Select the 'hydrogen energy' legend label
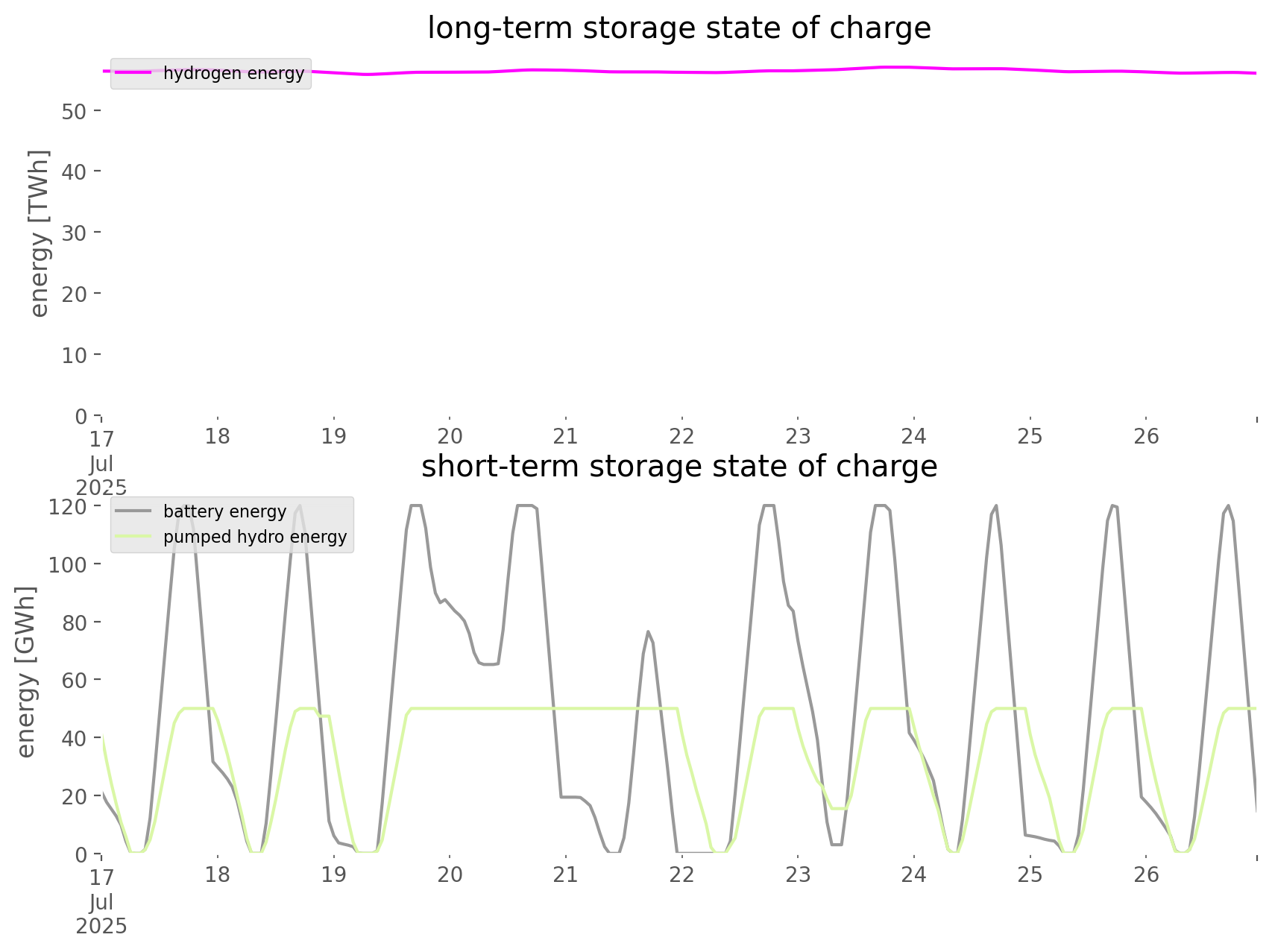This screenshot has height=952, width=1272. pyautogui.click(x=233, y=73)
